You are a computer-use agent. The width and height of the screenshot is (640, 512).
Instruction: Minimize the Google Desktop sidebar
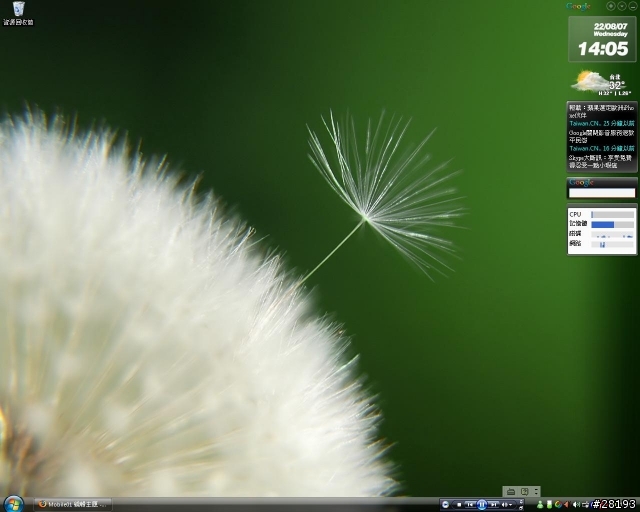coord(632,6)
